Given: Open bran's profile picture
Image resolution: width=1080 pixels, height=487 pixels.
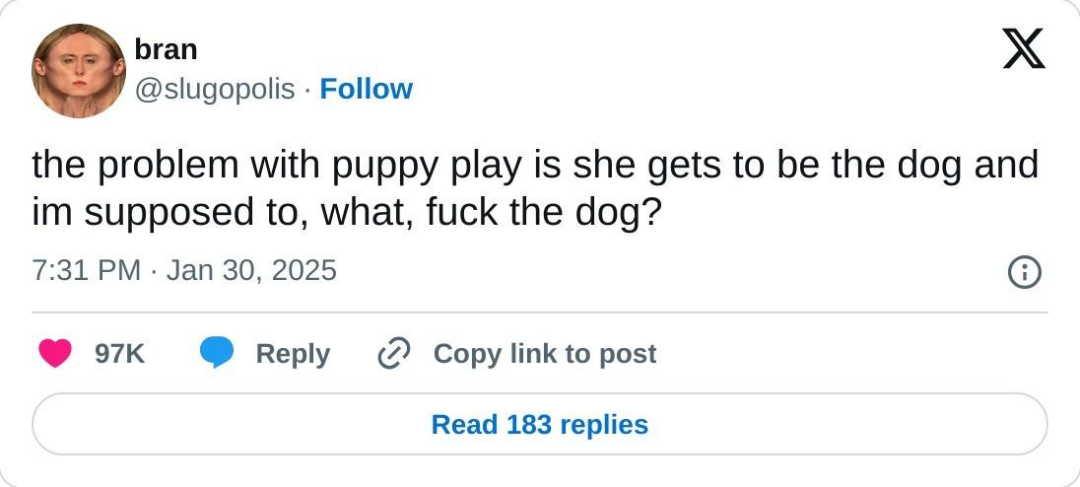Looking at the screenshot, I should 78,71.
